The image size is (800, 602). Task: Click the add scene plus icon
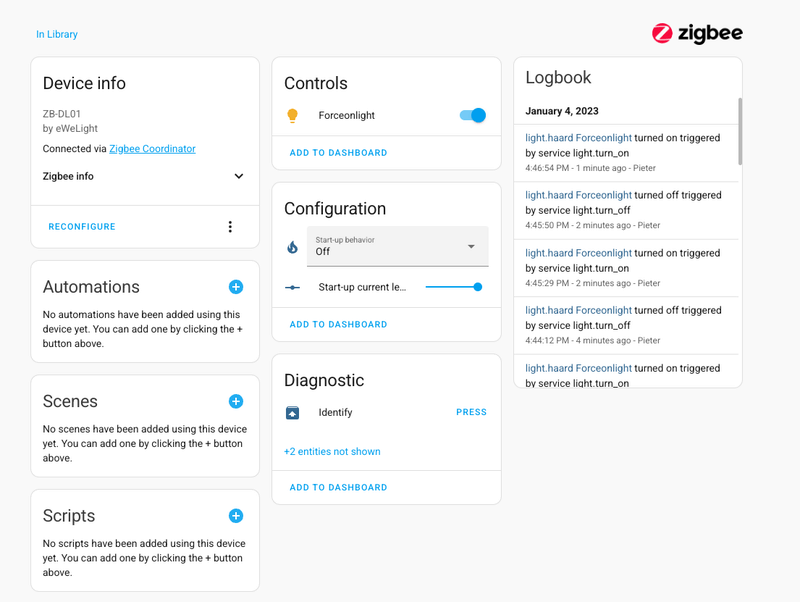pos(236,401)
